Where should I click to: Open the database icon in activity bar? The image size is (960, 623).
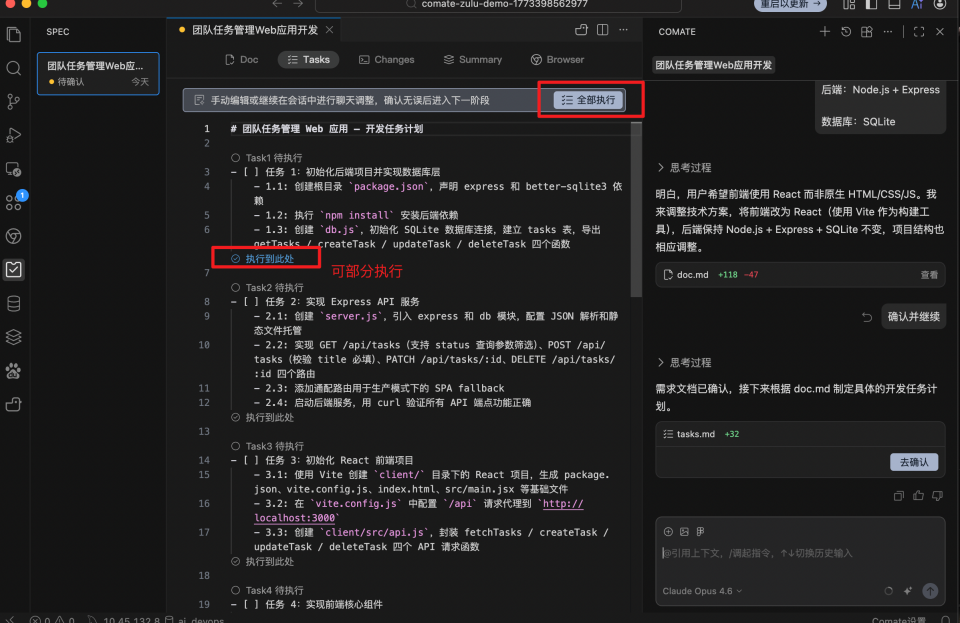13,304
